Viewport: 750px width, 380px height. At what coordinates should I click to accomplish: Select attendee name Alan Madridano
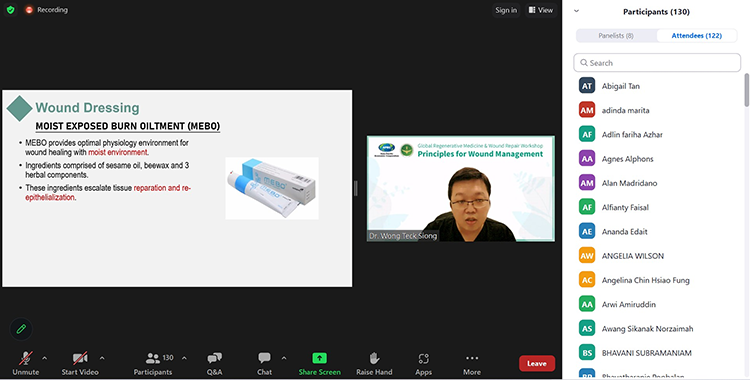629,183
